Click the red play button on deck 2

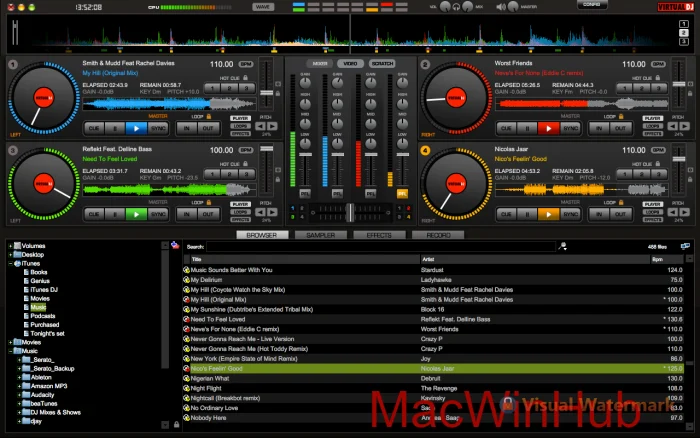click(548, 128)
